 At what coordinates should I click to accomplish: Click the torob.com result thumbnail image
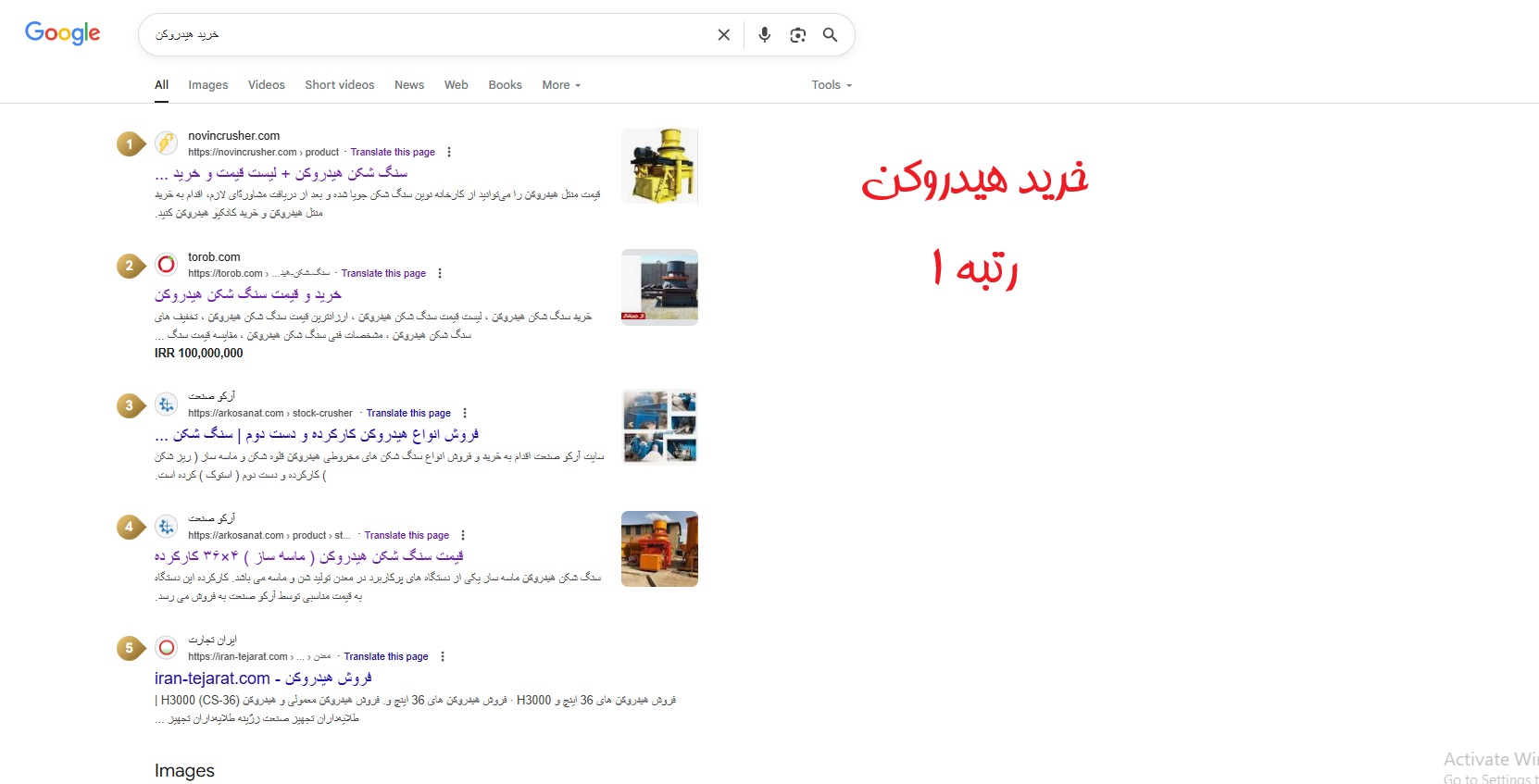pos(659,287)
